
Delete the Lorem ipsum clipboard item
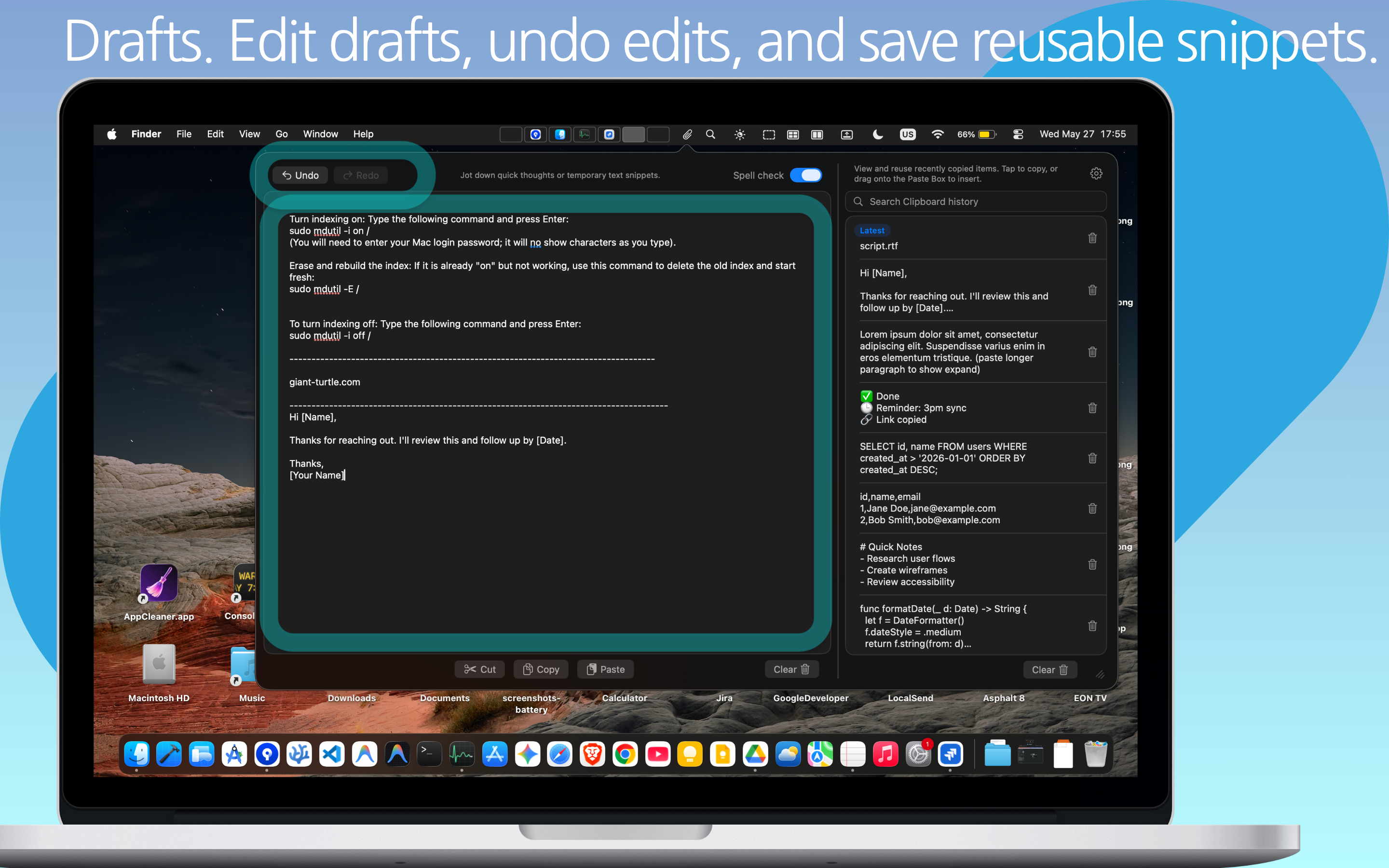click(1092, 352)
